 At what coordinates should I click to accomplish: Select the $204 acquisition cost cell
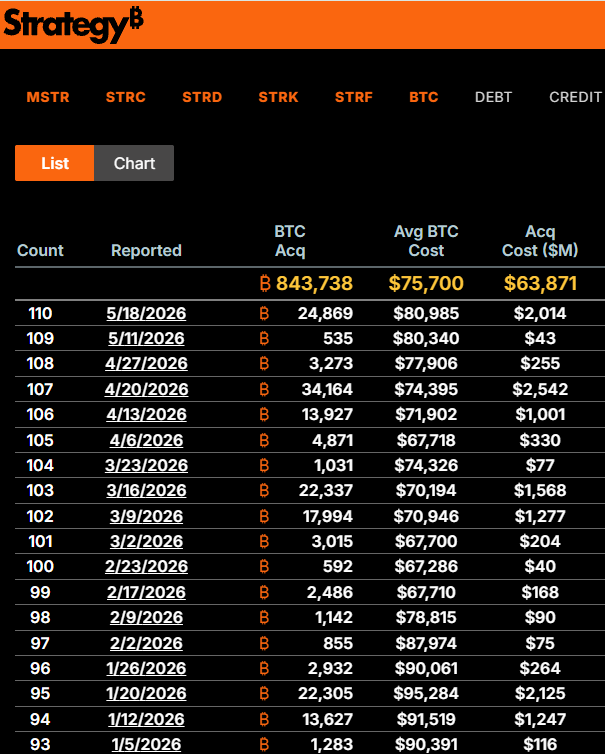(540, 541)
